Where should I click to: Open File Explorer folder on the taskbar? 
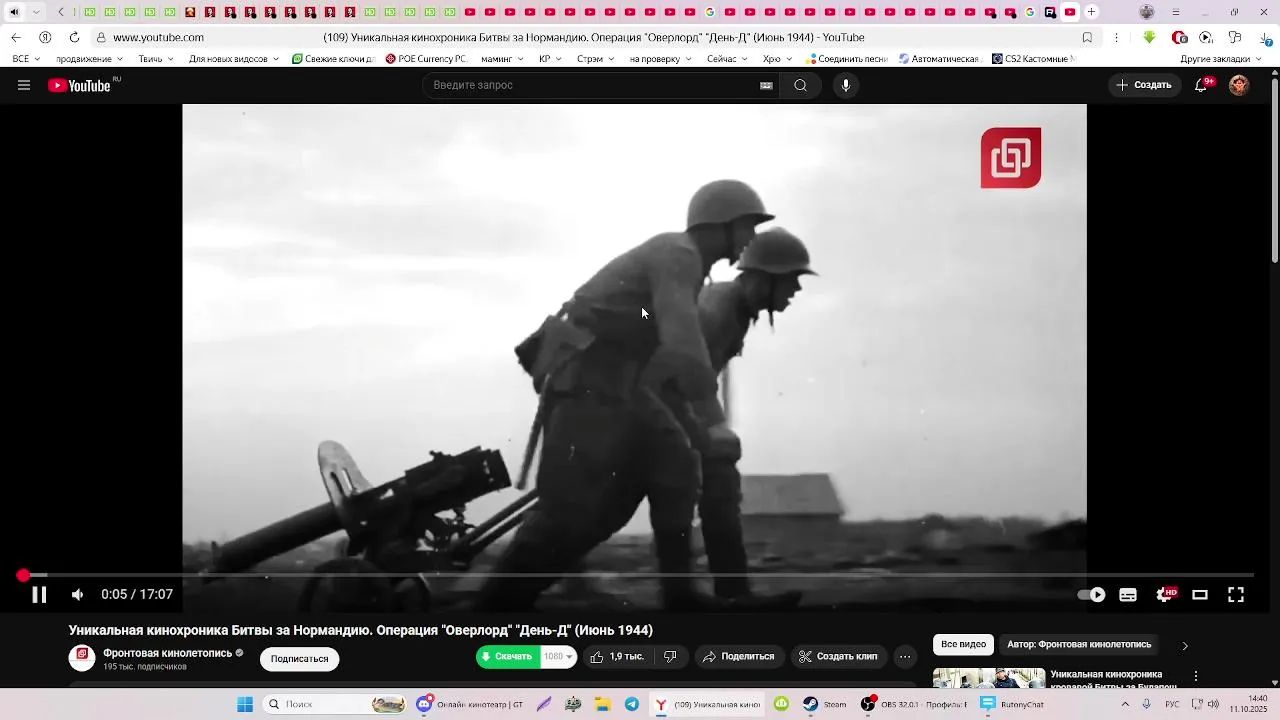click(x=603, y=704)
